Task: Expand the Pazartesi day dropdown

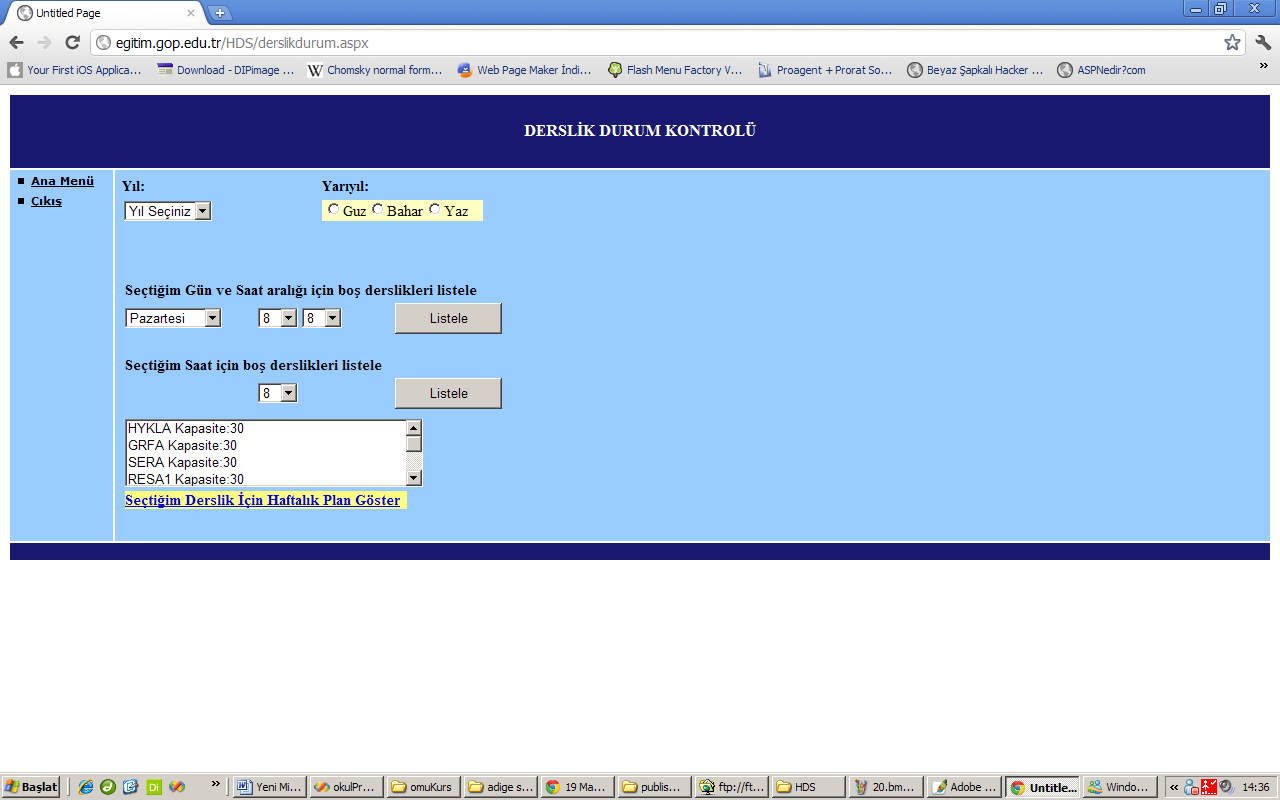Action: (x=173, y=318)
